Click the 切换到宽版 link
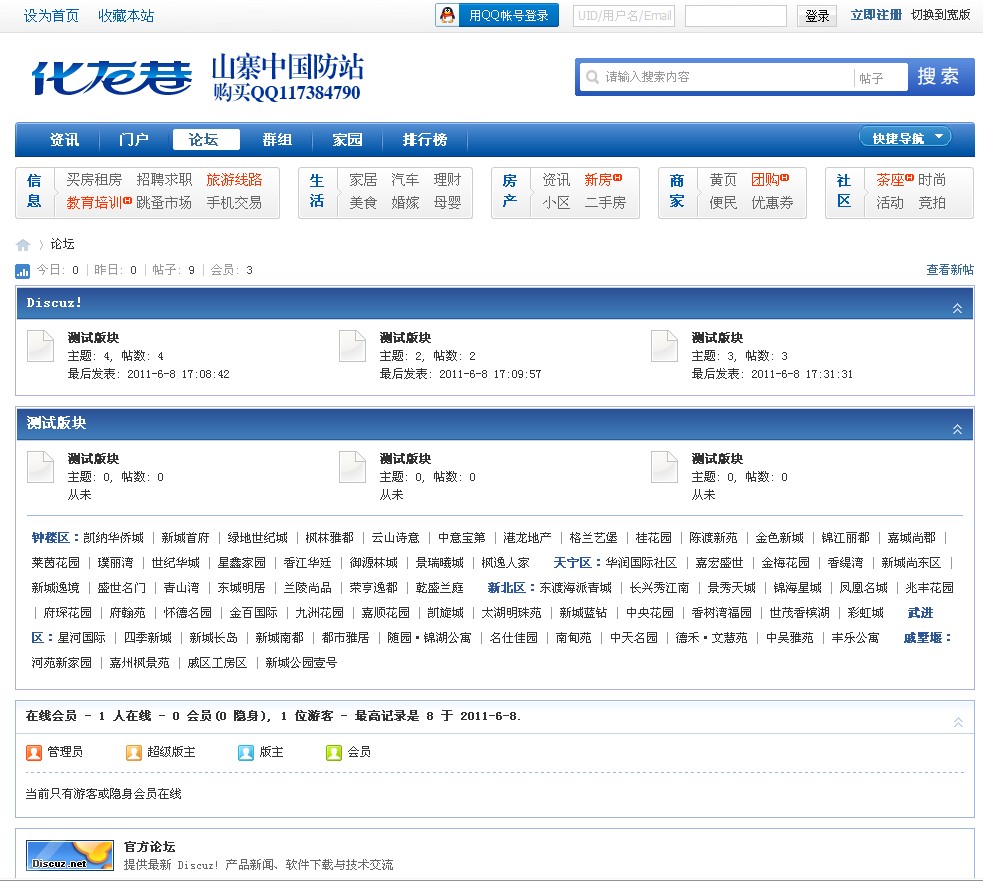983x881 pixels. 941,14
